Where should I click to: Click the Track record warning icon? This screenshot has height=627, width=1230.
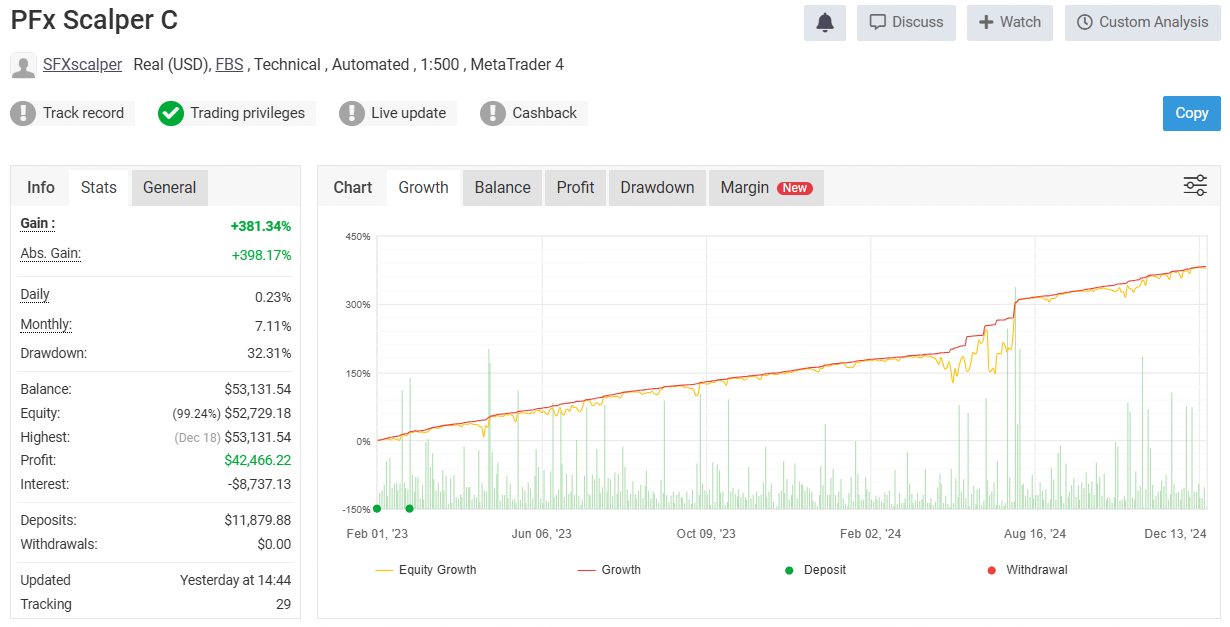pos(22,113)
